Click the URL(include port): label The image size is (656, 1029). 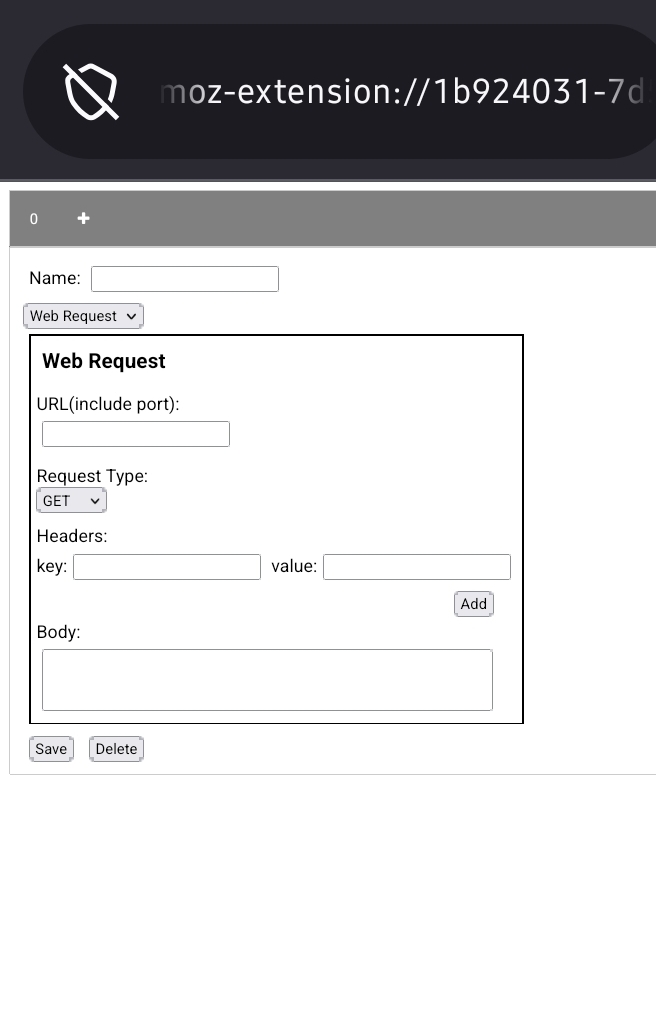pos(108,404)
